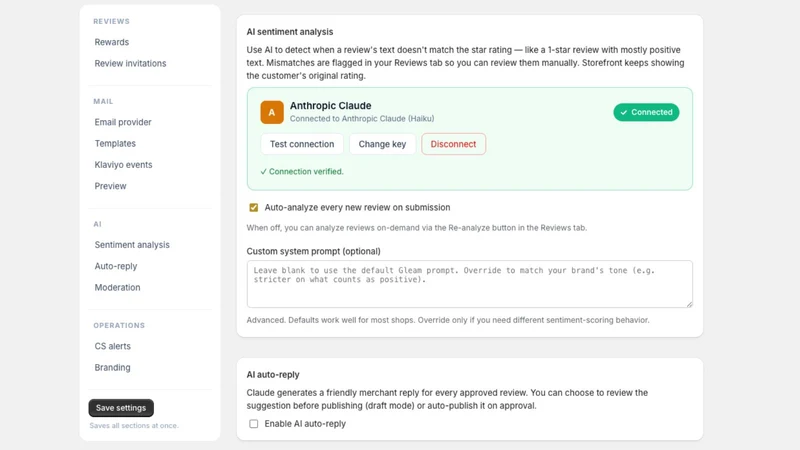Screen dimensions: 800x450
Task: Focus the Custom system prompt text area
Action: (x=469, y=284)
